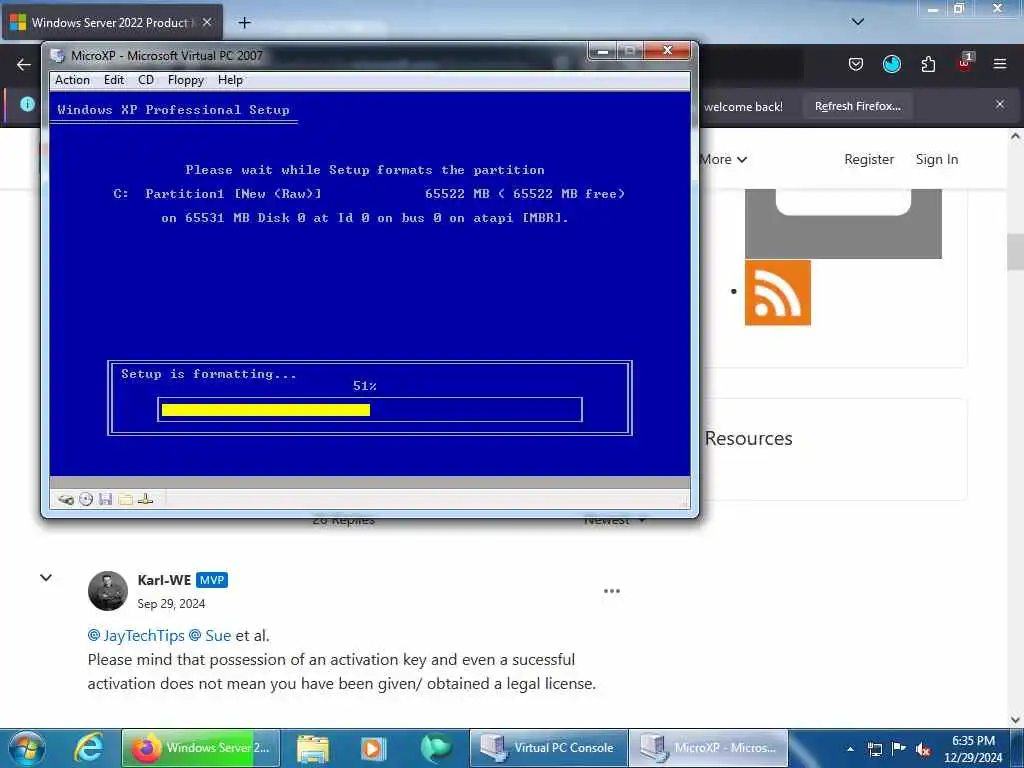
Task: Open the Help menu in Virtual PC
Action: (230, 80)
